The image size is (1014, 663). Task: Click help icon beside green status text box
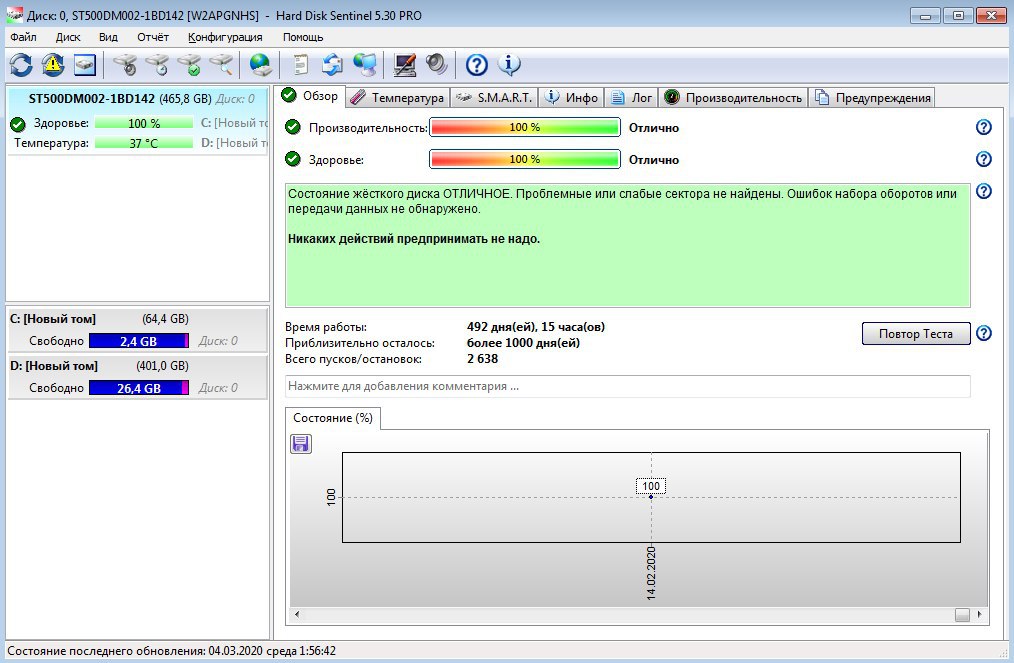click(984, 191)
